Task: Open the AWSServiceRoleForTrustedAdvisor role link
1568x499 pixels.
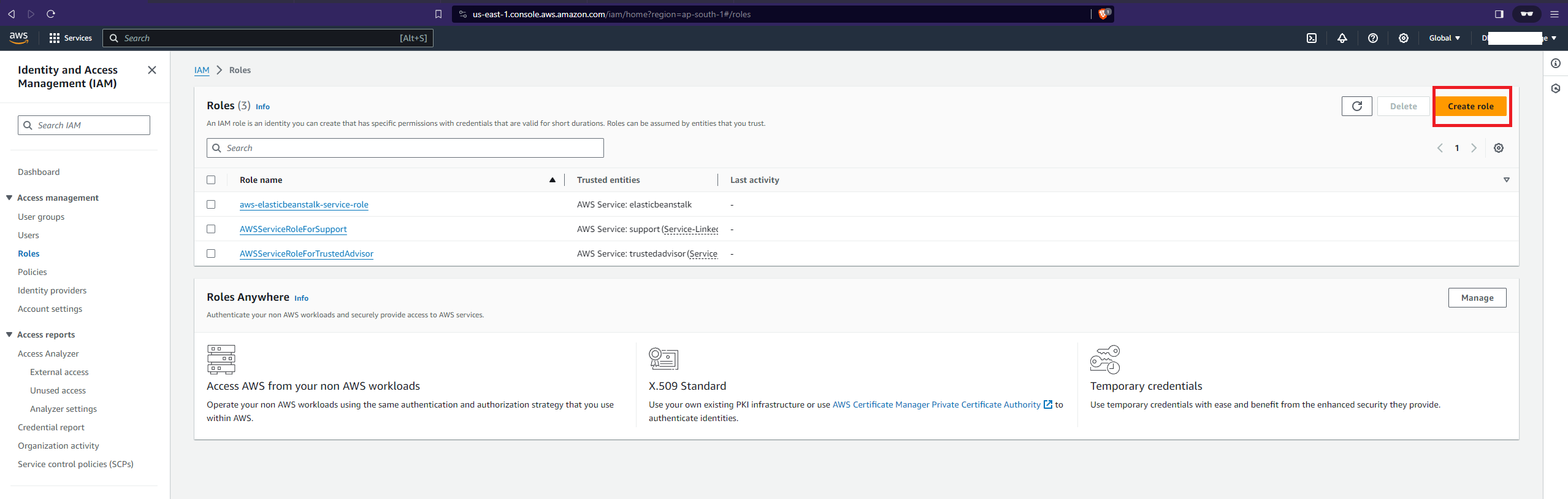Action: click(306, 253)
